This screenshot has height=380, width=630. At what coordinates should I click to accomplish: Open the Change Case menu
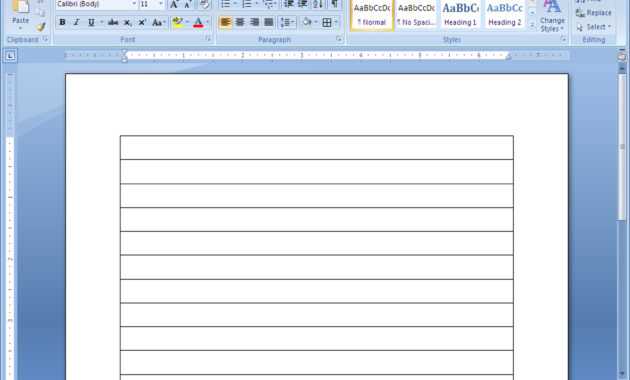coord(158,22)
